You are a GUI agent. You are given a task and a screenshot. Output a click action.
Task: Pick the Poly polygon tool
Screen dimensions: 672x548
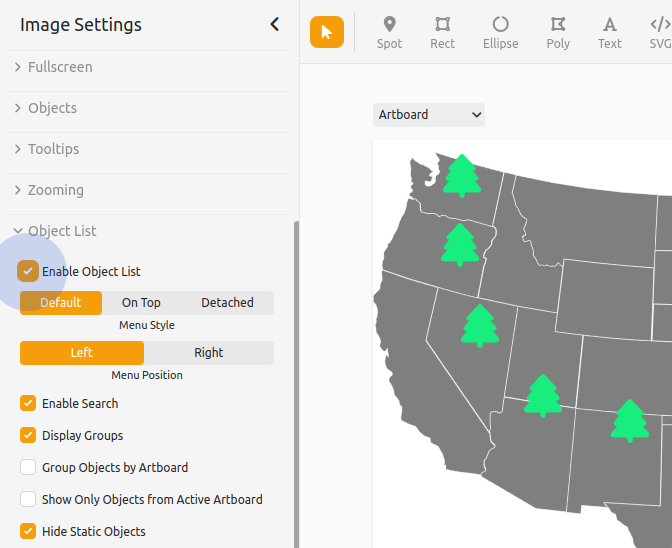[558, 32]
